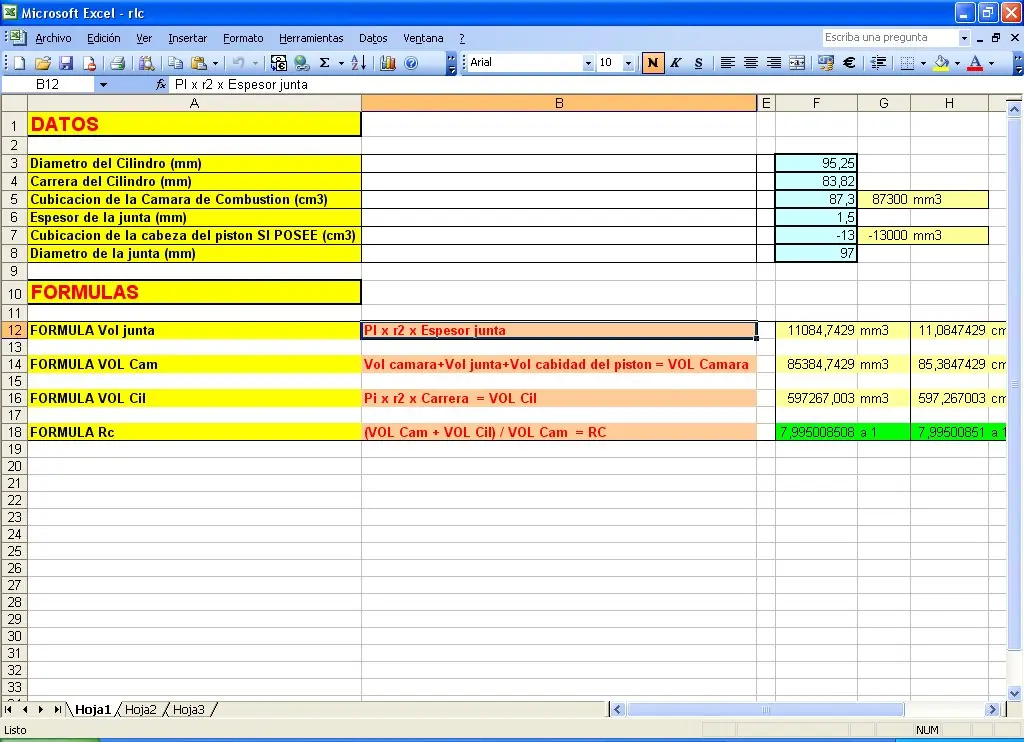Apply red font color with the A icon

point(975,63)
